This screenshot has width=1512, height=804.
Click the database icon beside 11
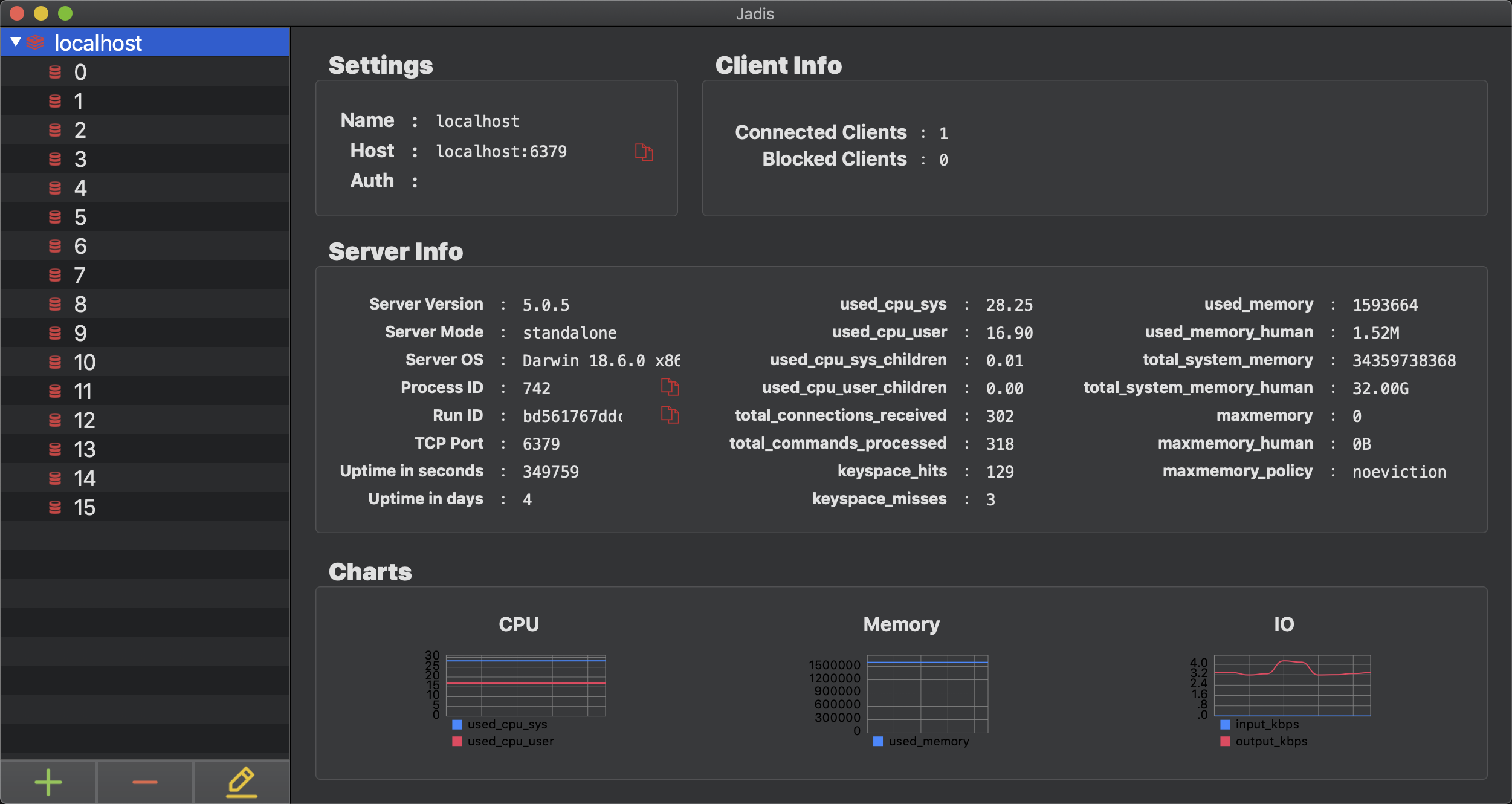pyautogui.click(x=55, y=391)
